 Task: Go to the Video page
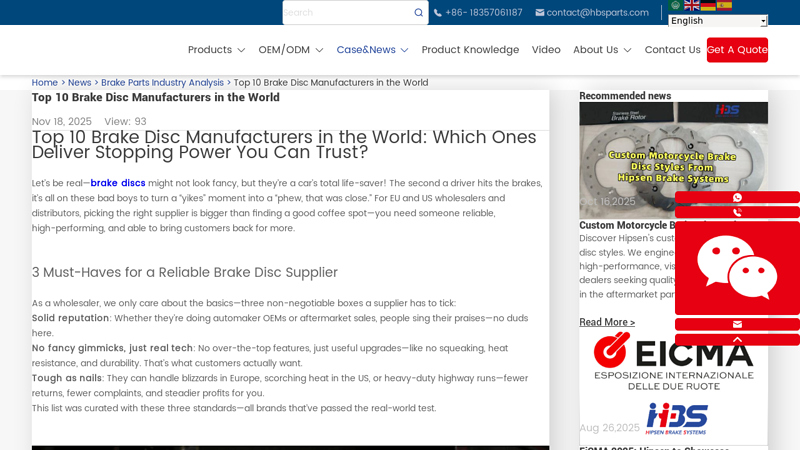(546, 50)
